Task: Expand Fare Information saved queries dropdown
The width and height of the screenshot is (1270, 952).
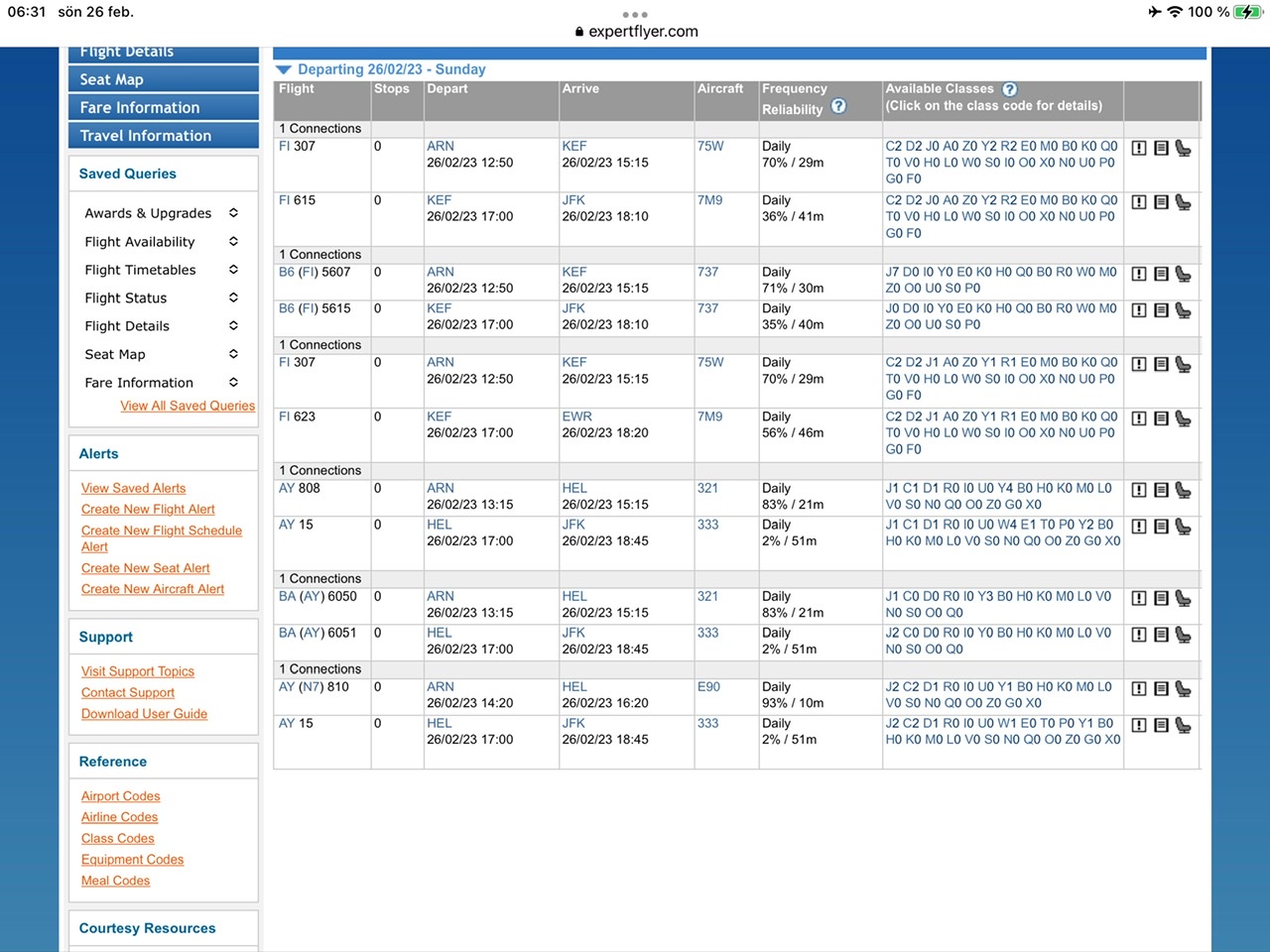Action: pyautogui.click(x=233, y=382)
